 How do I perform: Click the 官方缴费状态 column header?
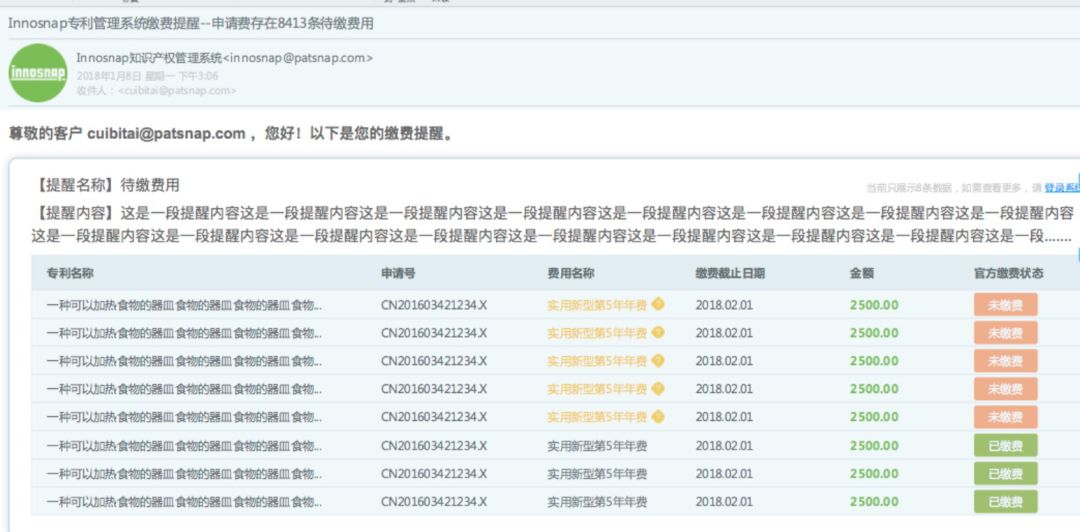[1008, 274]
